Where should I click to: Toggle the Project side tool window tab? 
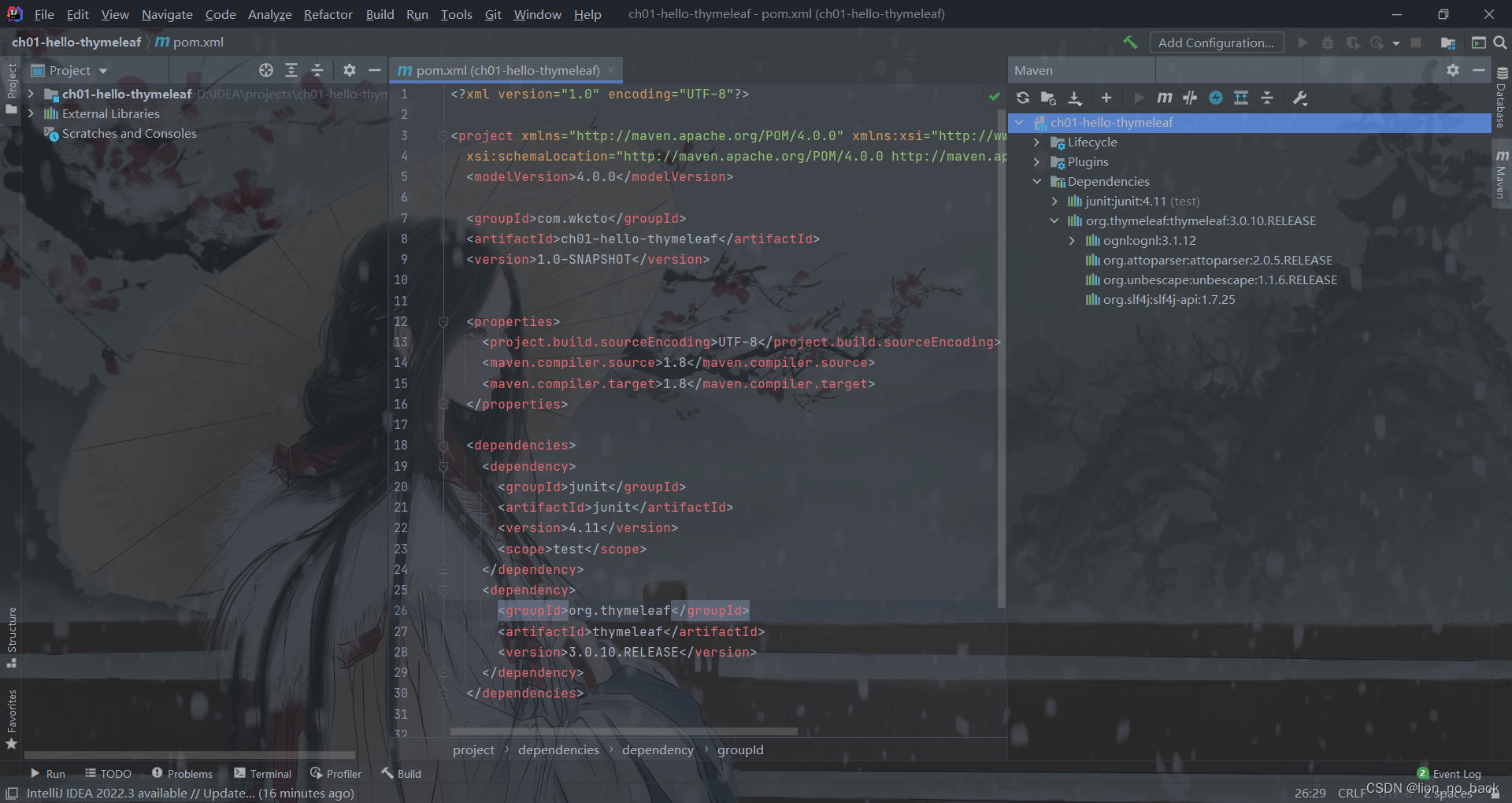[11, 88]
